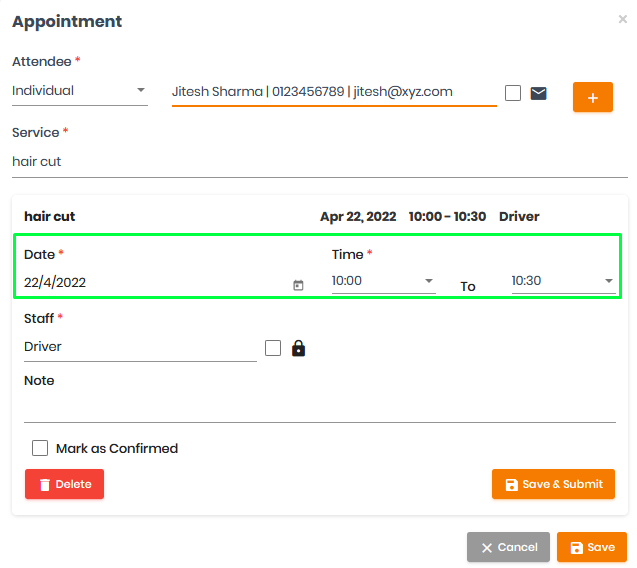The height and width of the screenshot is (568, 637).
Task: Enable Mark as Confirmed checkbox
Action: point(40,448)
